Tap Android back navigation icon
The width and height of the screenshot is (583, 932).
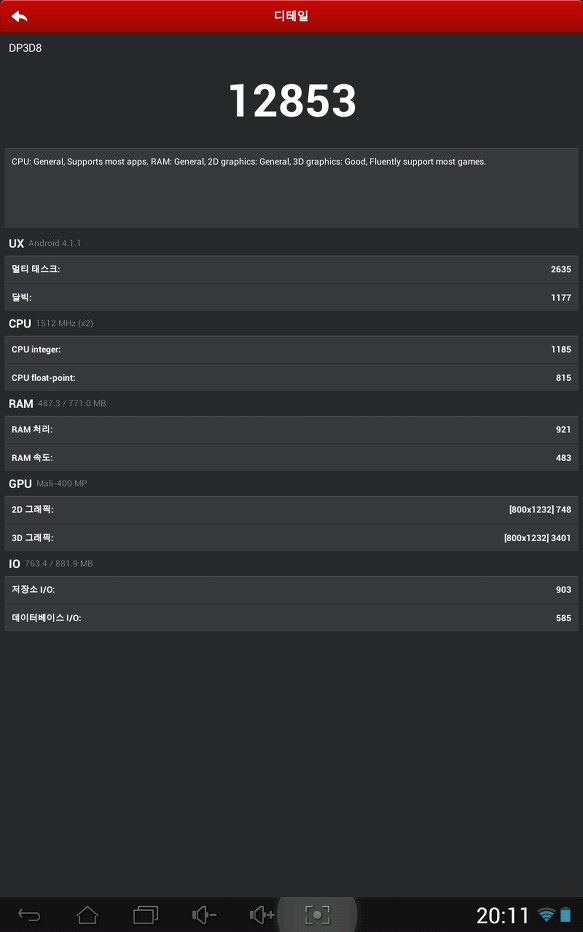29,915
